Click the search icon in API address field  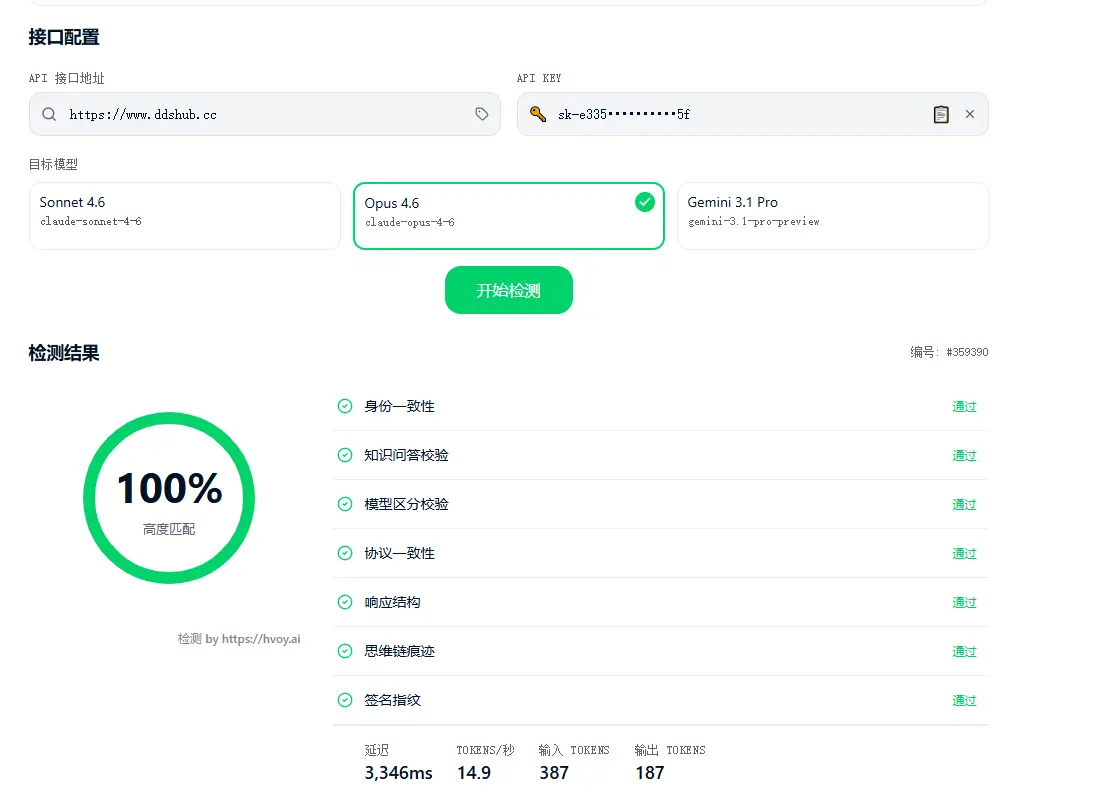pyautogui.click(x=49, y=115)
